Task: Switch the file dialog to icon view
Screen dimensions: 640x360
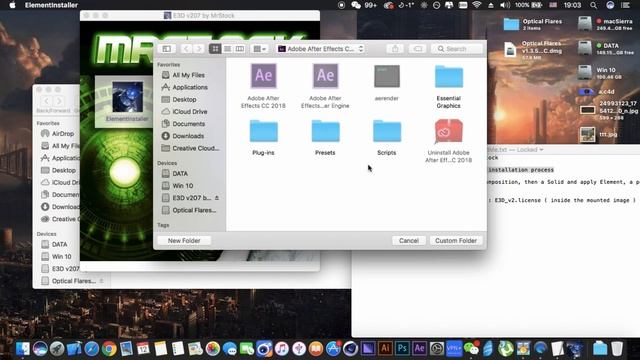Action: [215, 49]
